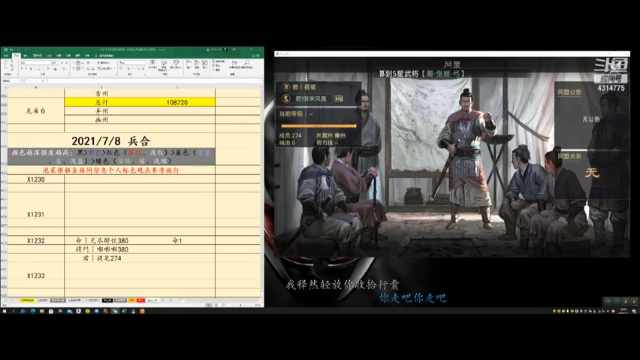Select the cell labeled X1230
The width and height of the screenshot is (640, 360).
tap(36, 179)
